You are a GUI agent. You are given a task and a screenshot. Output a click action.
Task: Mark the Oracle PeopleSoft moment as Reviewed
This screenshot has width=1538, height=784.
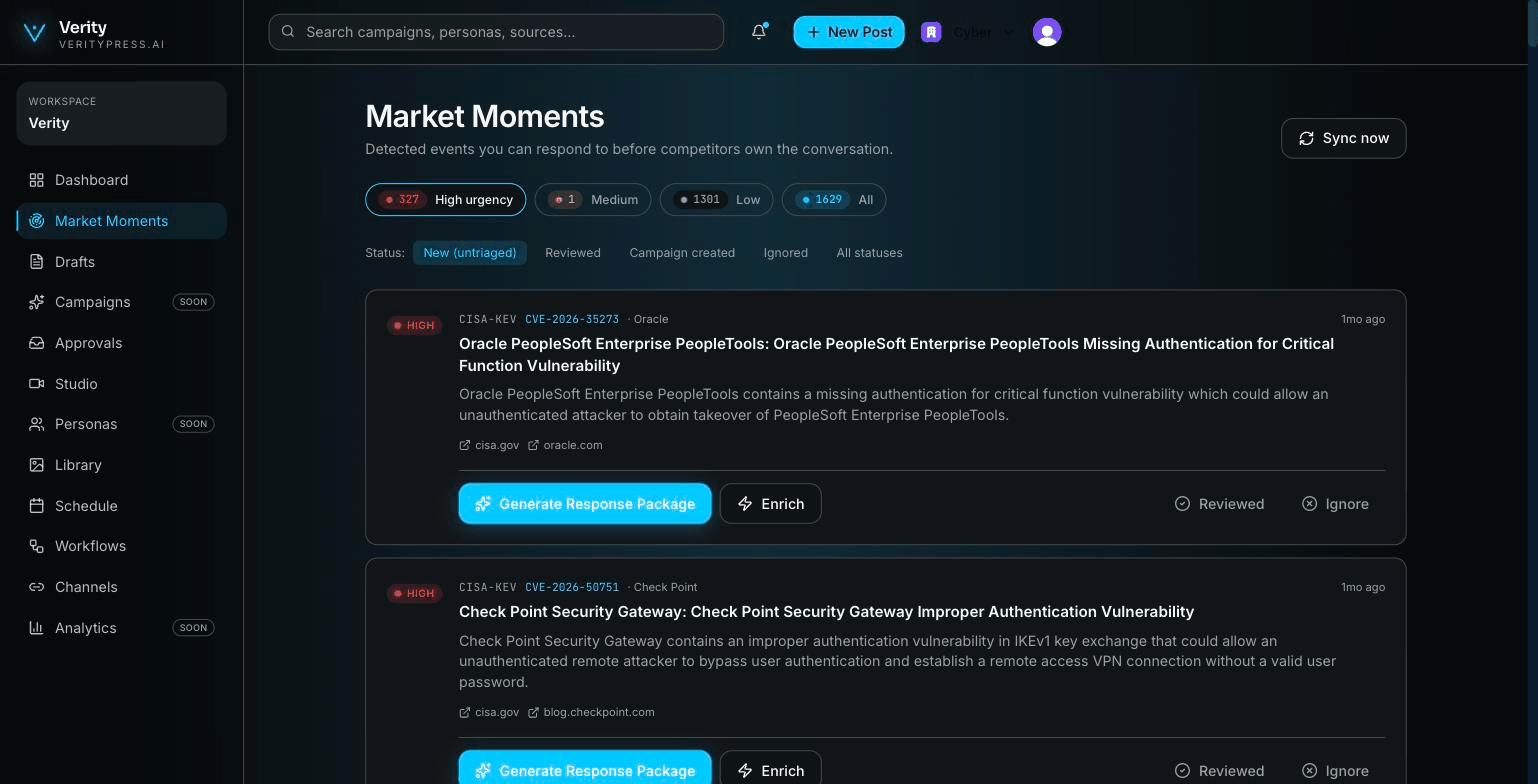(1219, 504)
